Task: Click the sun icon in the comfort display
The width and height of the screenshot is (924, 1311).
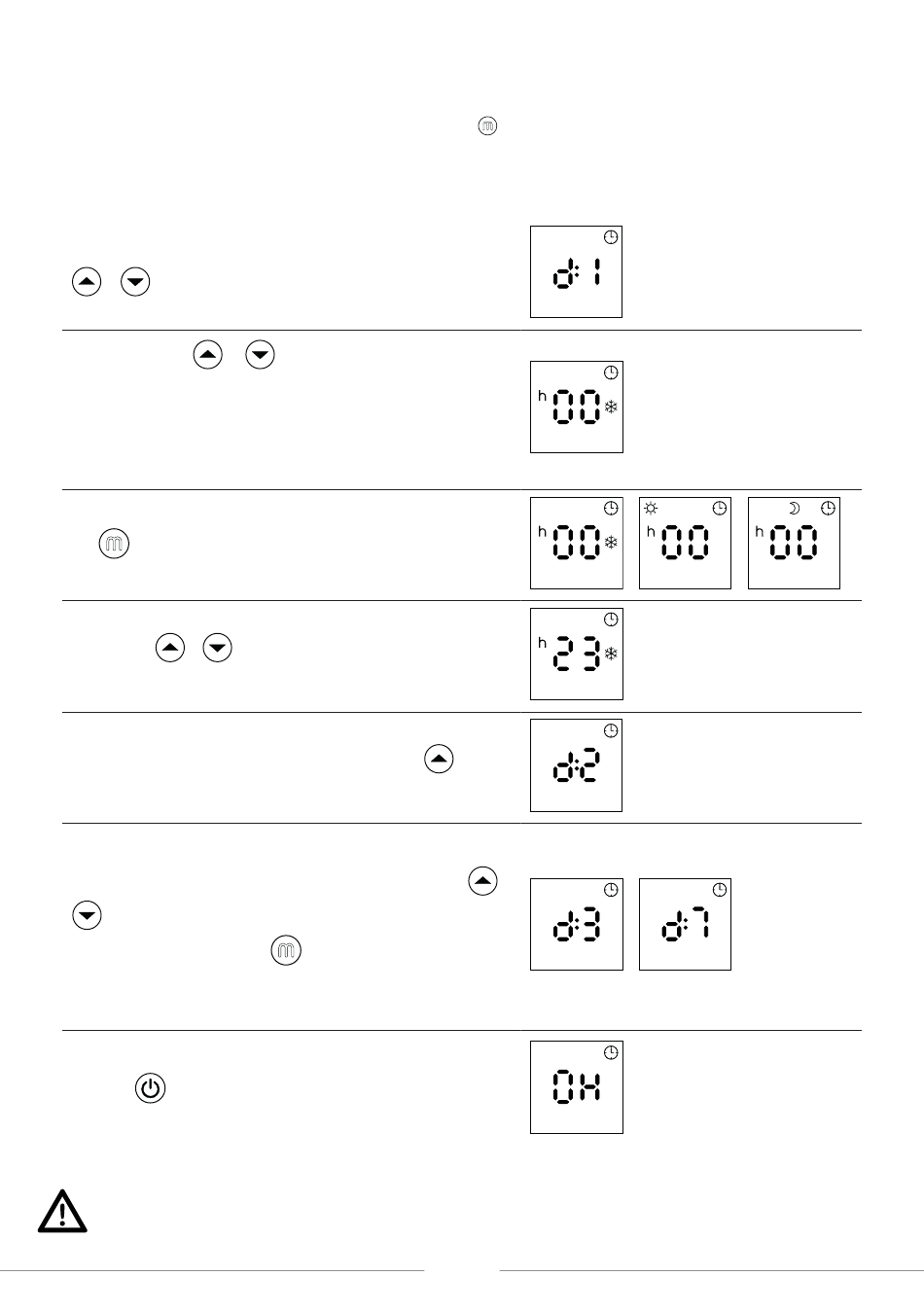Action: point(651,508)
